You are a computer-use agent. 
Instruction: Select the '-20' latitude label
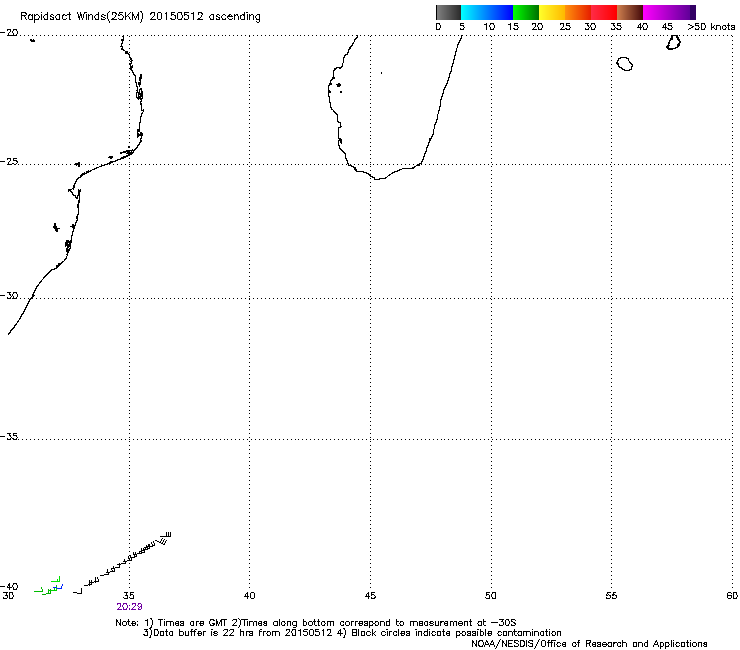coord(9,33)
